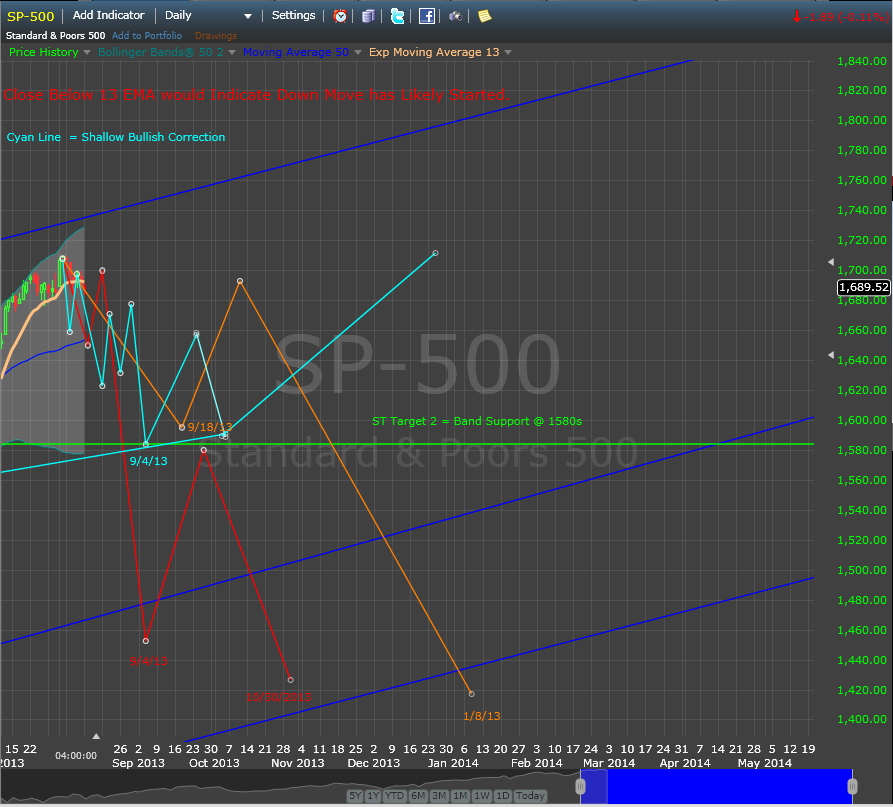This screenshot has width=893, height=807.
Task: Click the orange 1/8/13 date label
Action: (x=482, y=716)
